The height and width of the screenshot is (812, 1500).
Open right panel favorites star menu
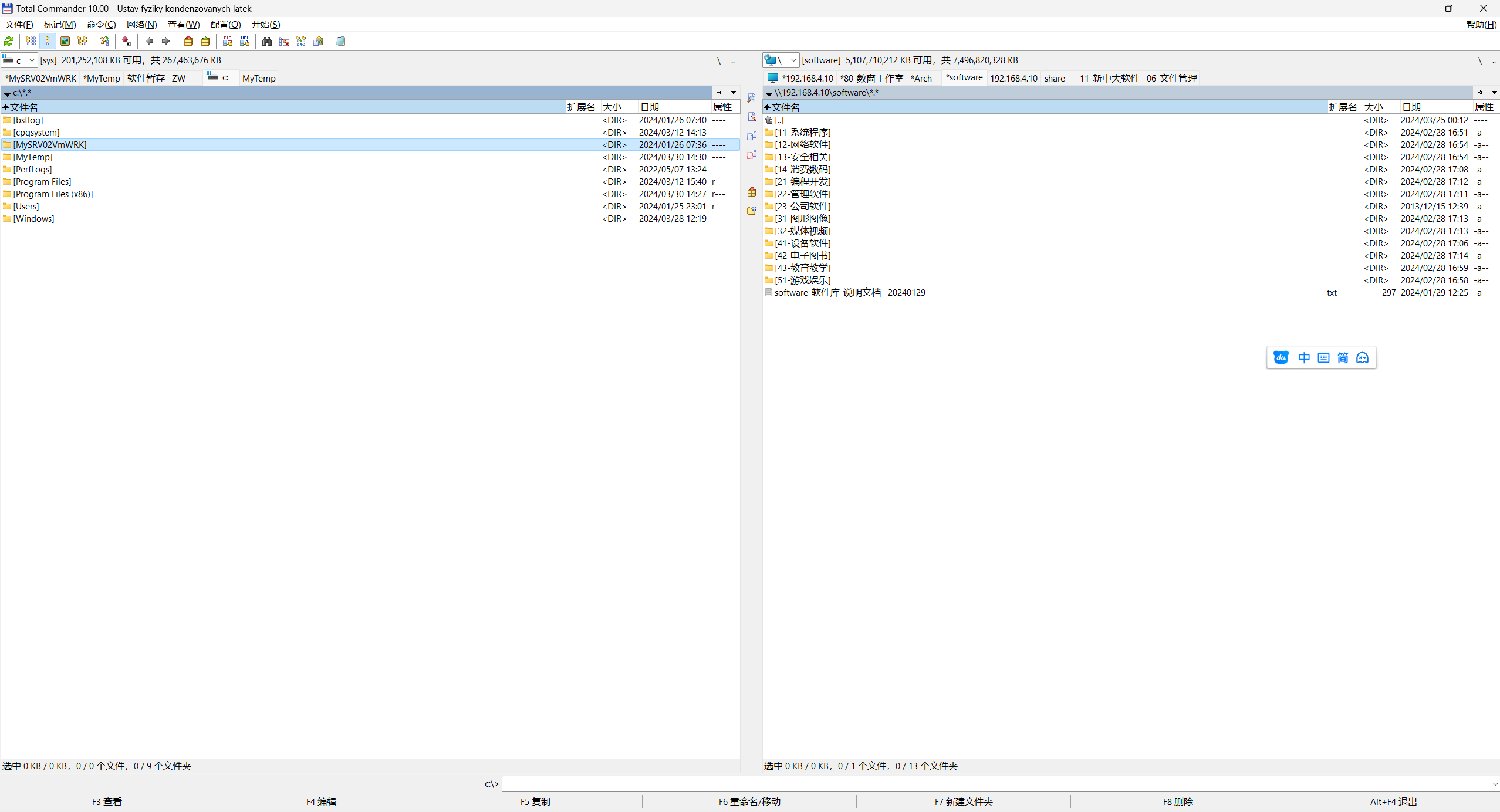pyautogui.click(x=1480, y=93)
